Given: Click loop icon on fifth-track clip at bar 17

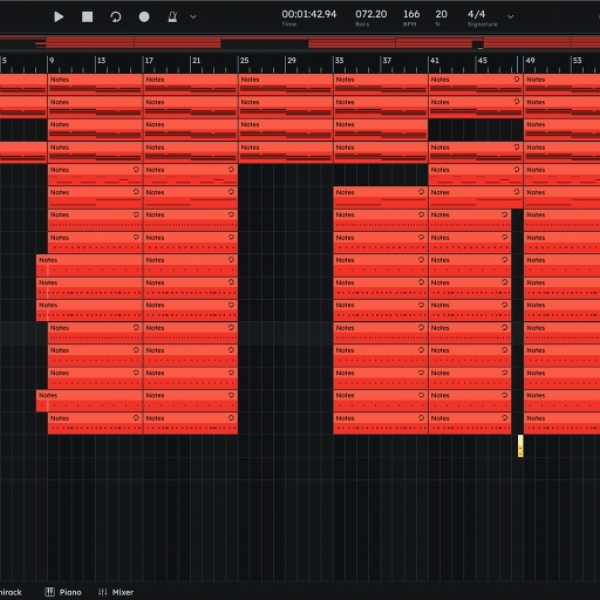Looking at the screenshot, I should pos(231,169).
